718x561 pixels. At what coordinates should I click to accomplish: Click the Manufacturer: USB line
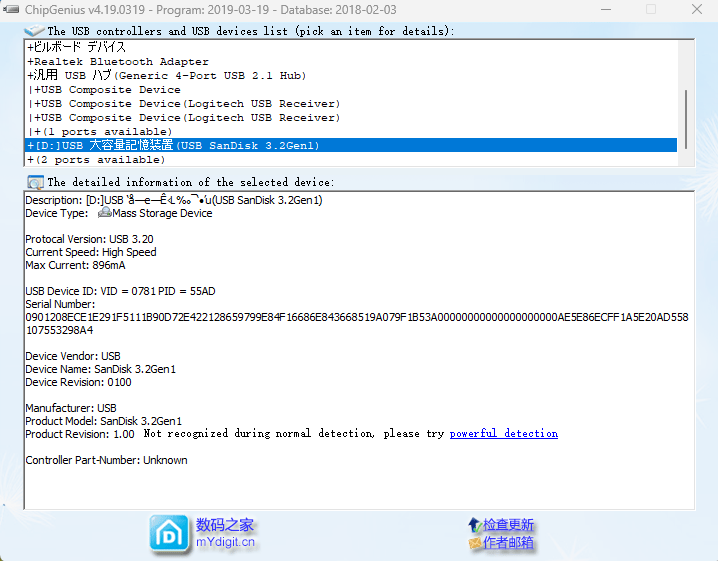71,408
